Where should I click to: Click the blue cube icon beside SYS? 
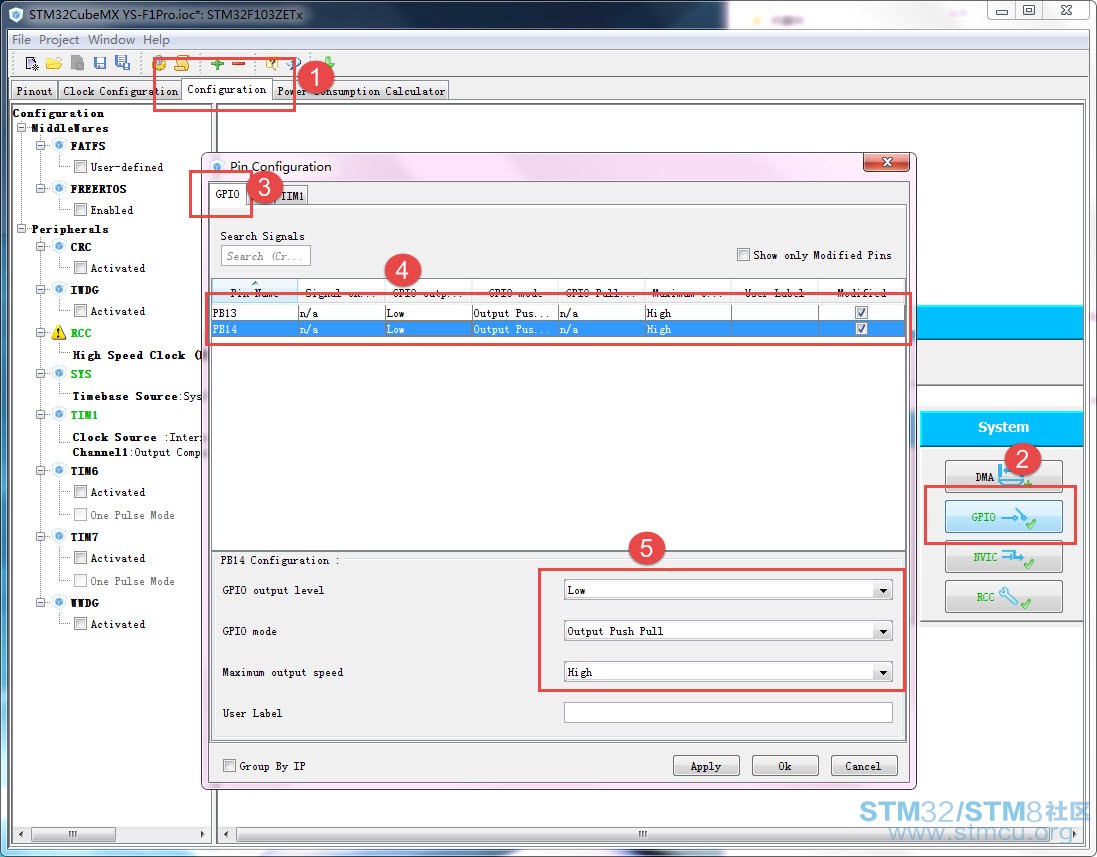59,374
